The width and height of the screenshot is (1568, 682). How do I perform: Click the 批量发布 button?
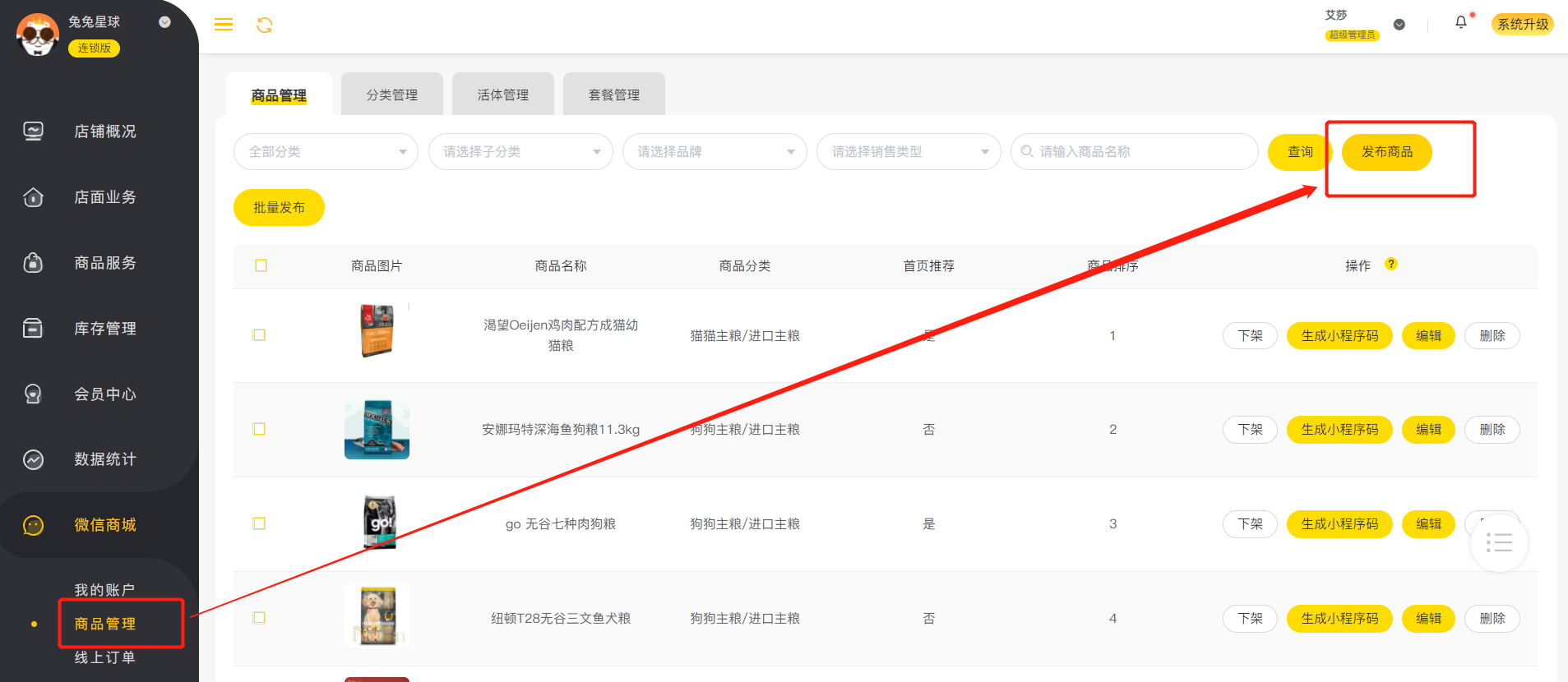tap(279, 208)
